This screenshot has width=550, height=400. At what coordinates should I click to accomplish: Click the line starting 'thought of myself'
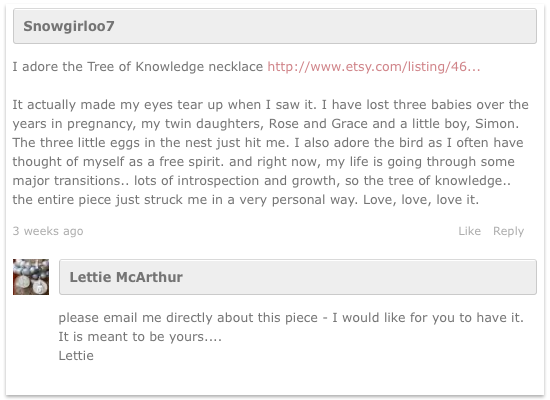tap(263, 161)
